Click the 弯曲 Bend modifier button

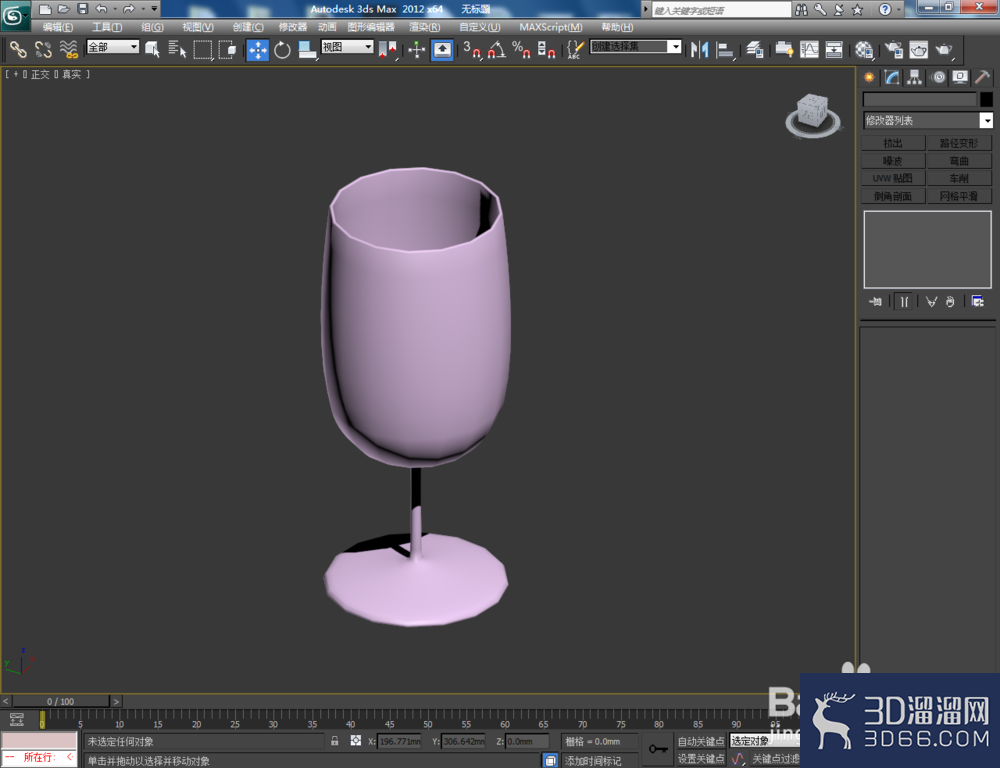[959, 161]
